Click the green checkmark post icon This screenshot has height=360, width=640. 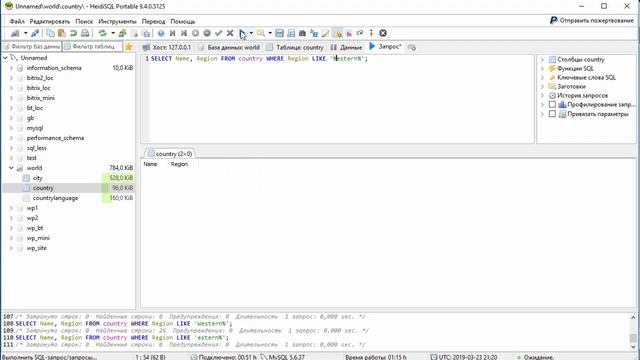[218, 33]
